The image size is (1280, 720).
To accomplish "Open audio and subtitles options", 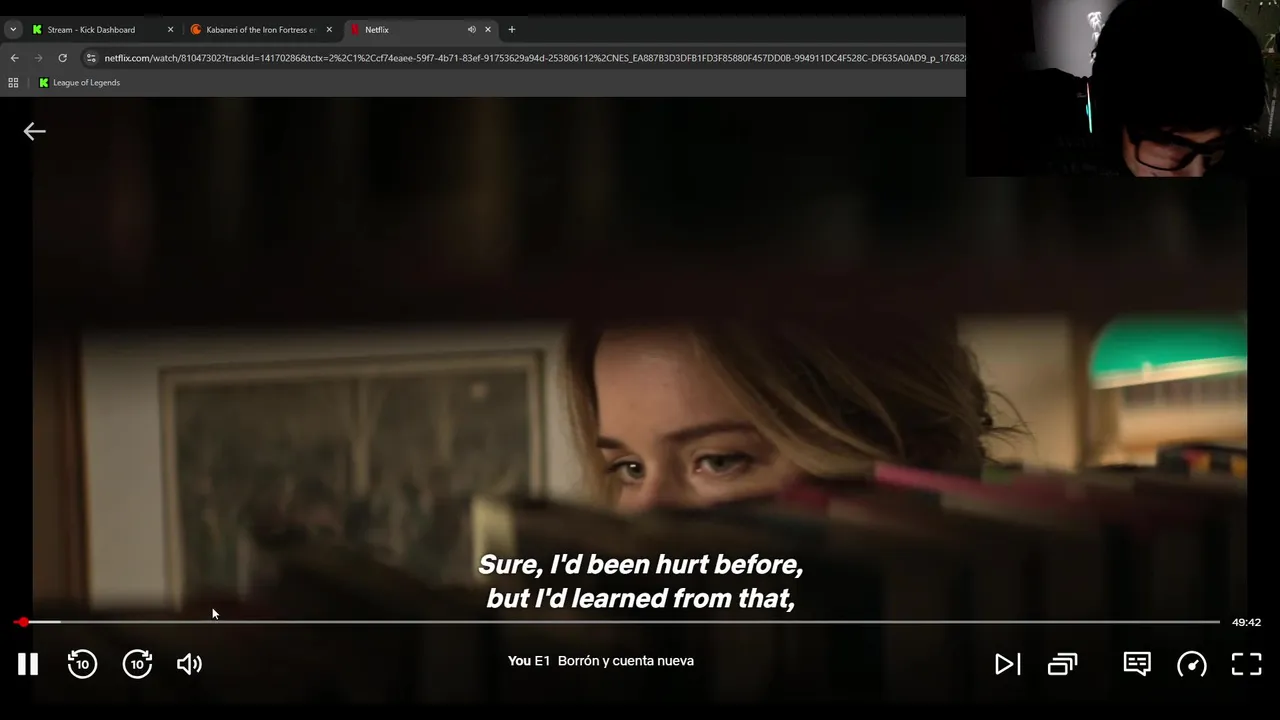I will pyautogui.click(x=1137, y=664).
